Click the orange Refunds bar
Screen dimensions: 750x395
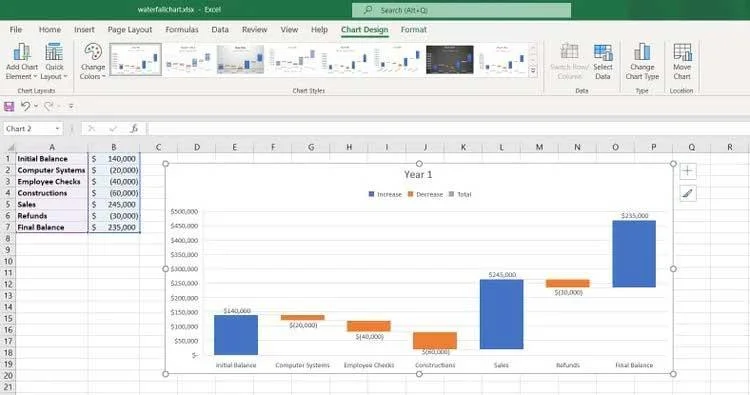pyautogui.click(x=568, y=283)
